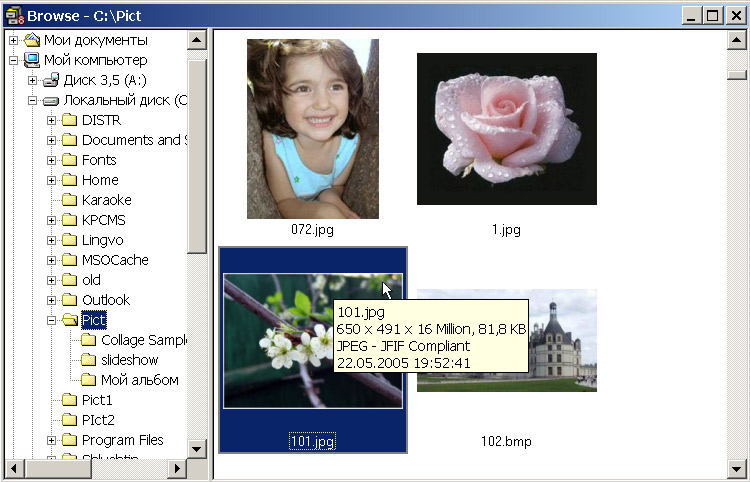Click the folder tree scroll down arrow
The width and height of the screenshot is (750, 482).
(x=197, y=449)
